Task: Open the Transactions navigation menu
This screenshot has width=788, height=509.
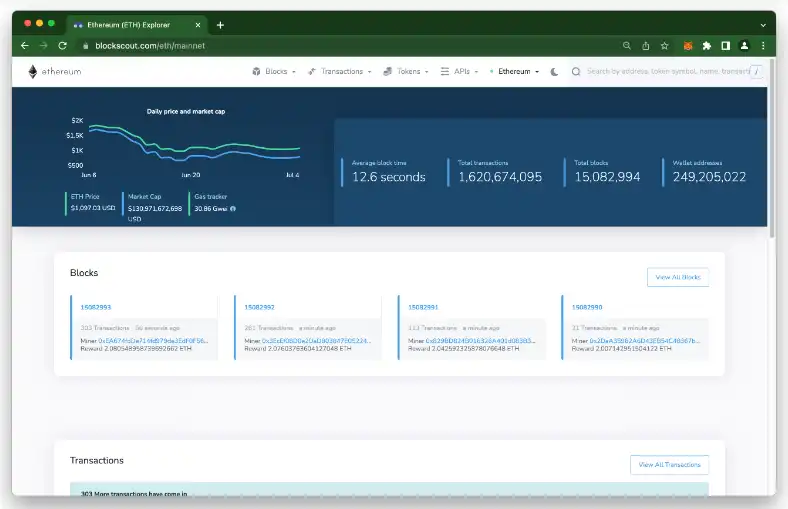Action: (340, 71)
